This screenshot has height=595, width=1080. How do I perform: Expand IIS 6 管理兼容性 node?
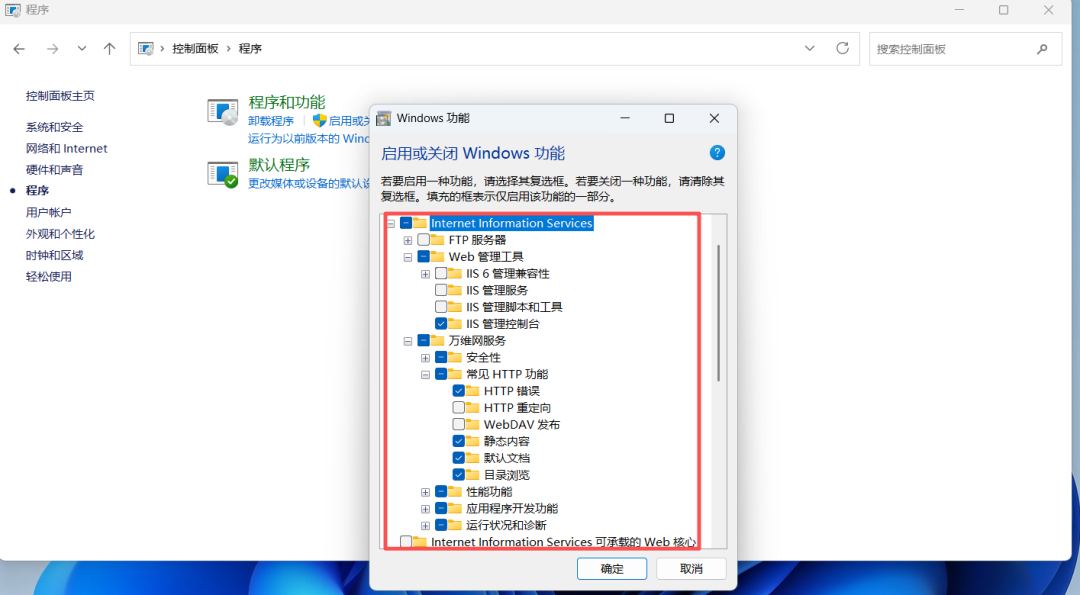425,274
